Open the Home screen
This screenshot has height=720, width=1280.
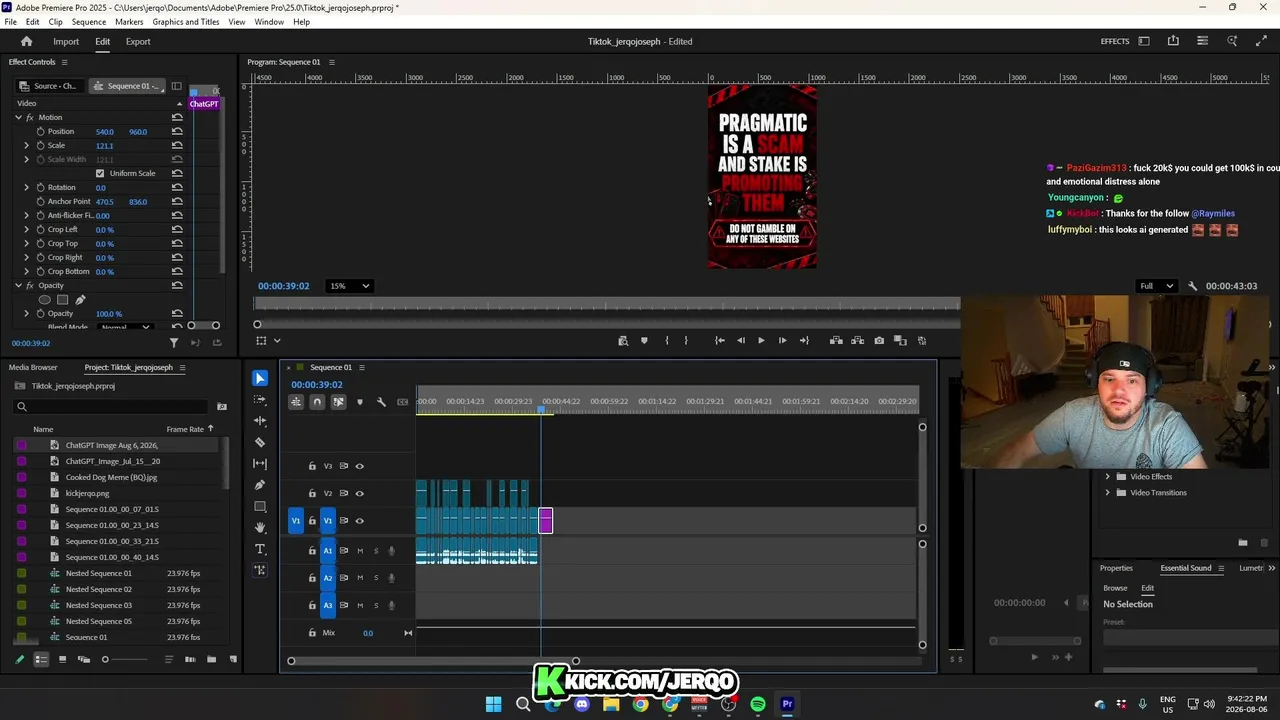[x=27, y=42]
